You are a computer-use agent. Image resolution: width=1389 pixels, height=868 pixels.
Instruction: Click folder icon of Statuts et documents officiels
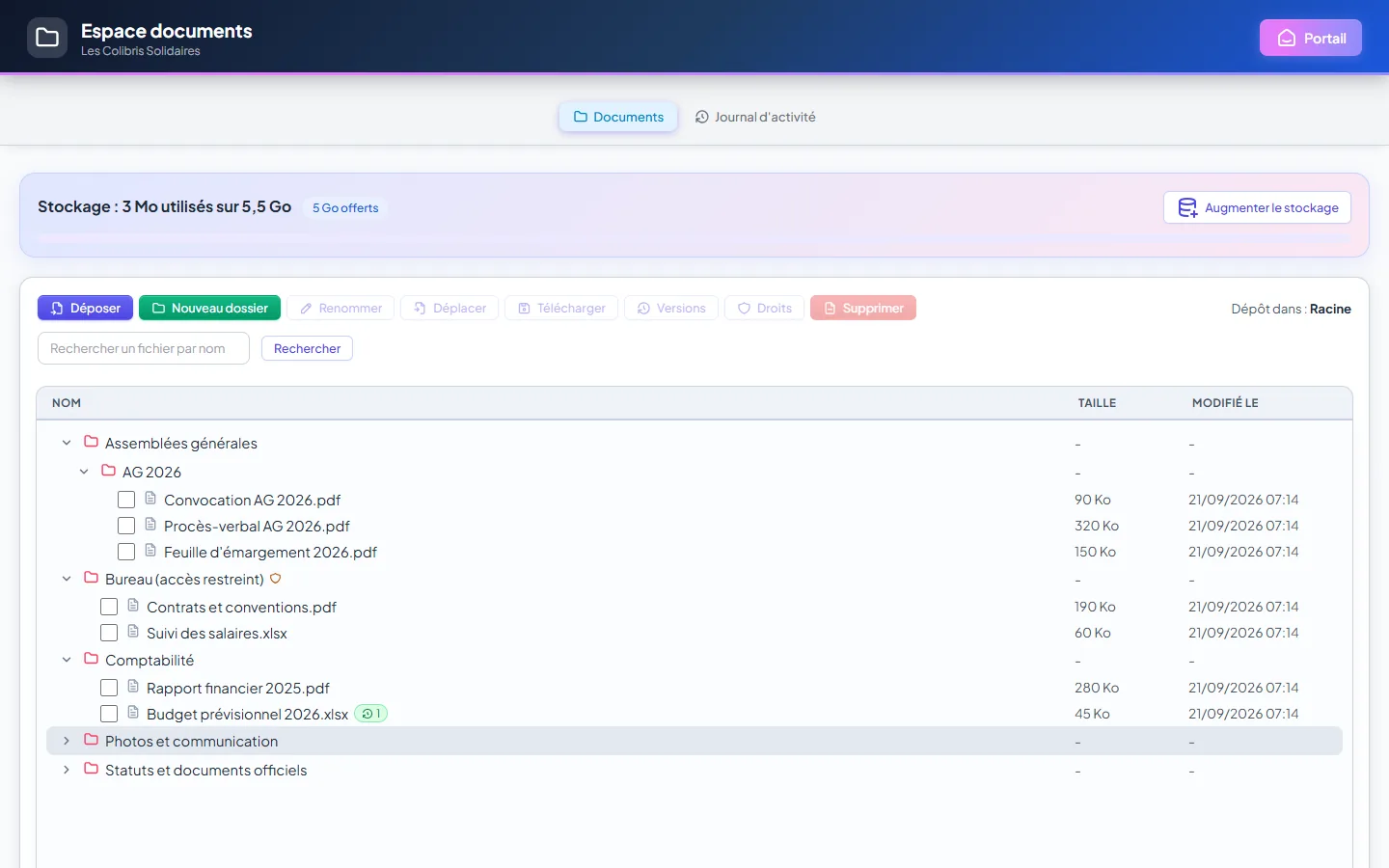[x=92, y=769]
